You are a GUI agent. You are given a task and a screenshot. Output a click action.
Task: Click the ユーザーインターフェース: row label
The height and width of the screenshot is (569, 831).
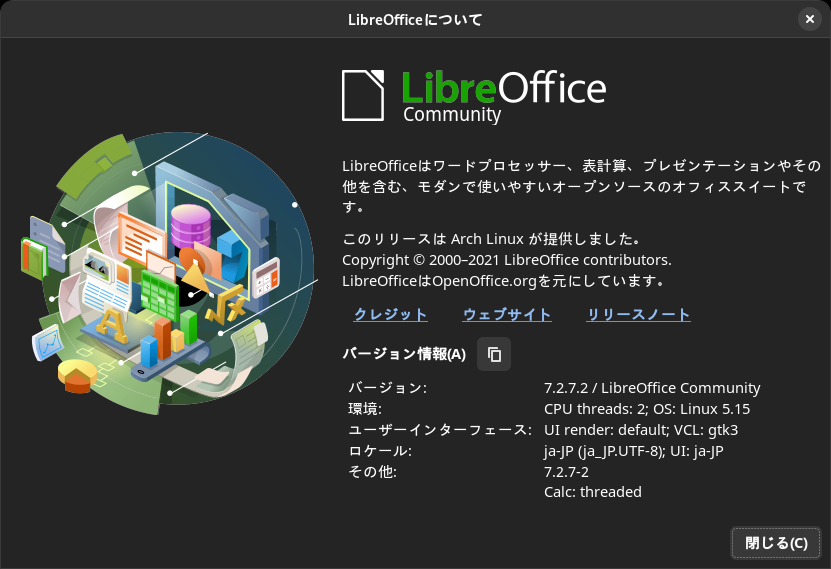click(x=439, y=430)
